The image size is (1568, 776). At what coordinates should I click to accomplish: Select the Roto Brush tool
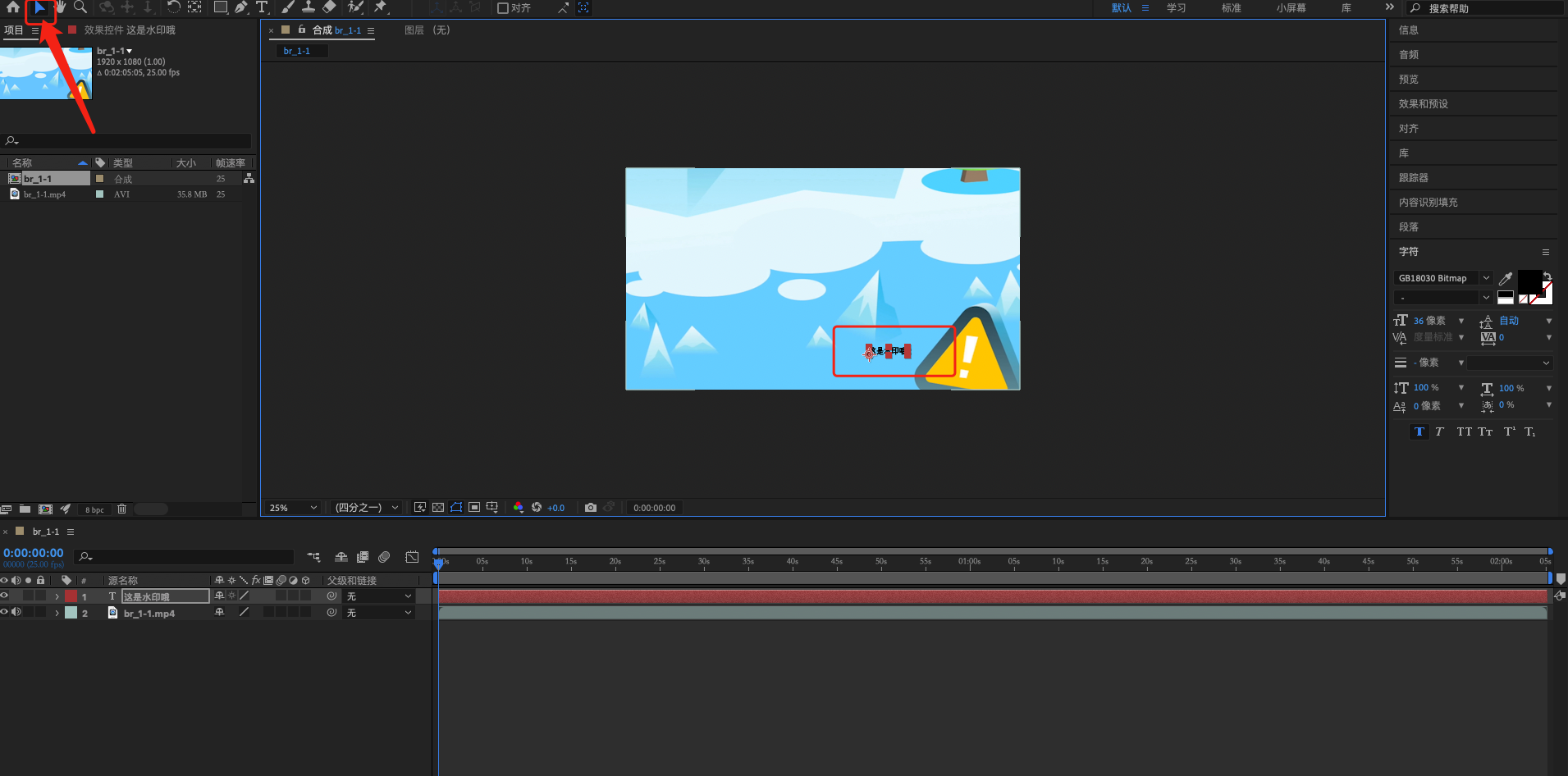click(x=355, y=7)
